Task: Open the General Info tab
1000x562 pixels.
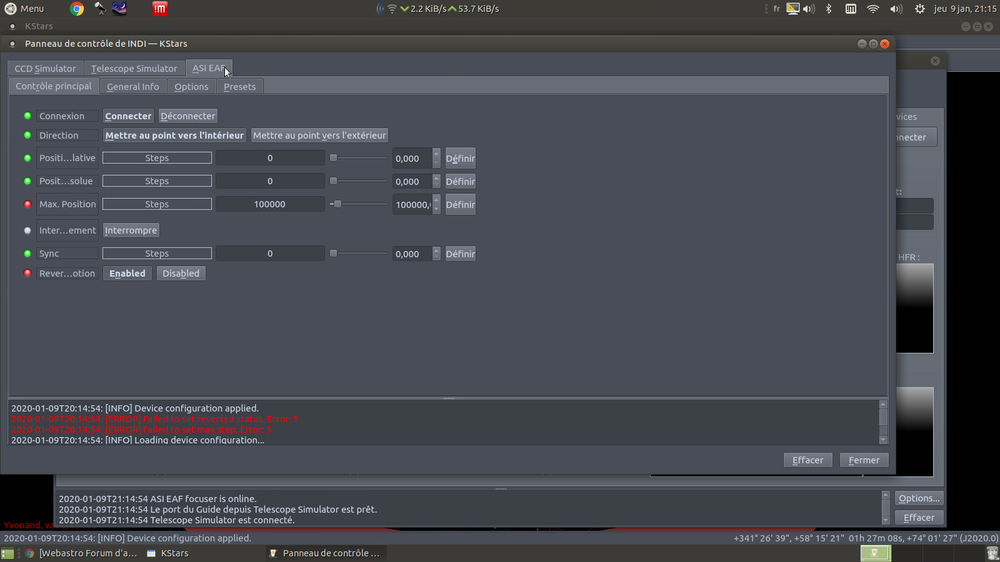Action: 133,87
